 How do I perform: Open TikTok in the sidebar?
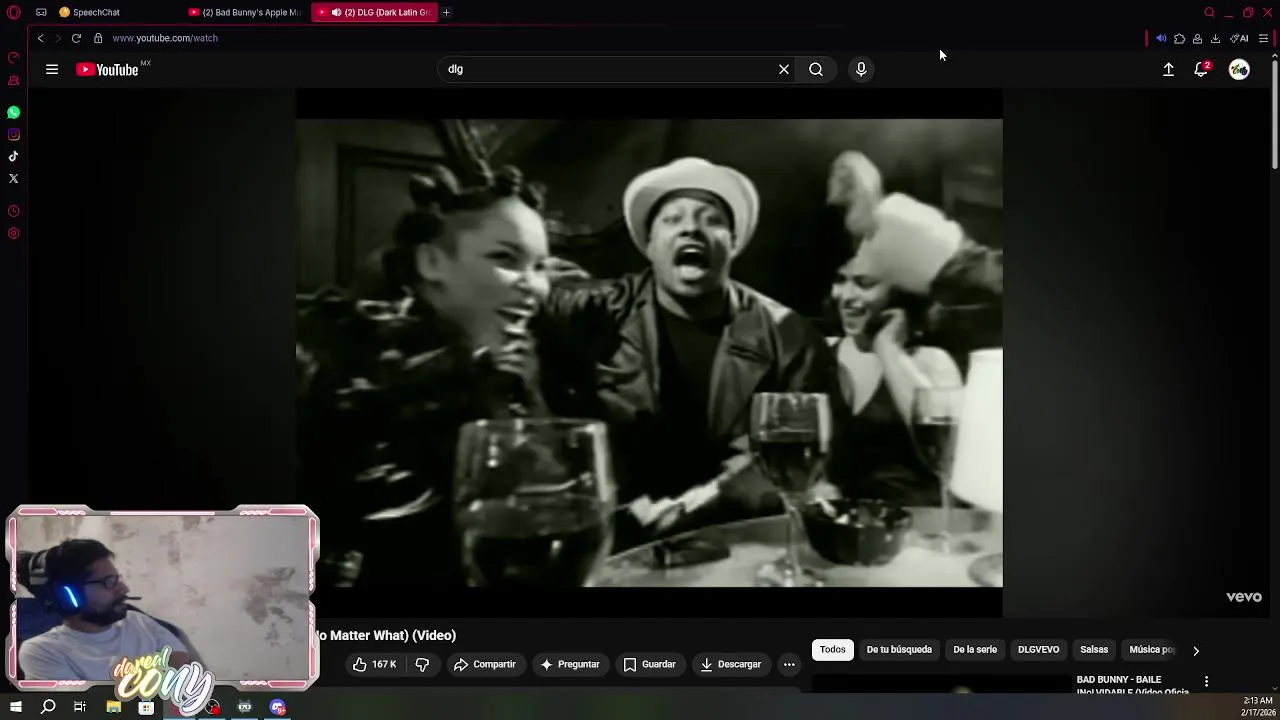tap(14, 156)
